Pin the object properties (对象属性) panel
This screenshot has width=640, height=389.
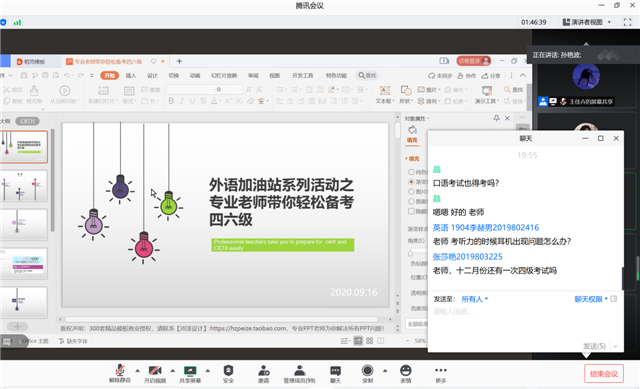click(x=496, y=118)
